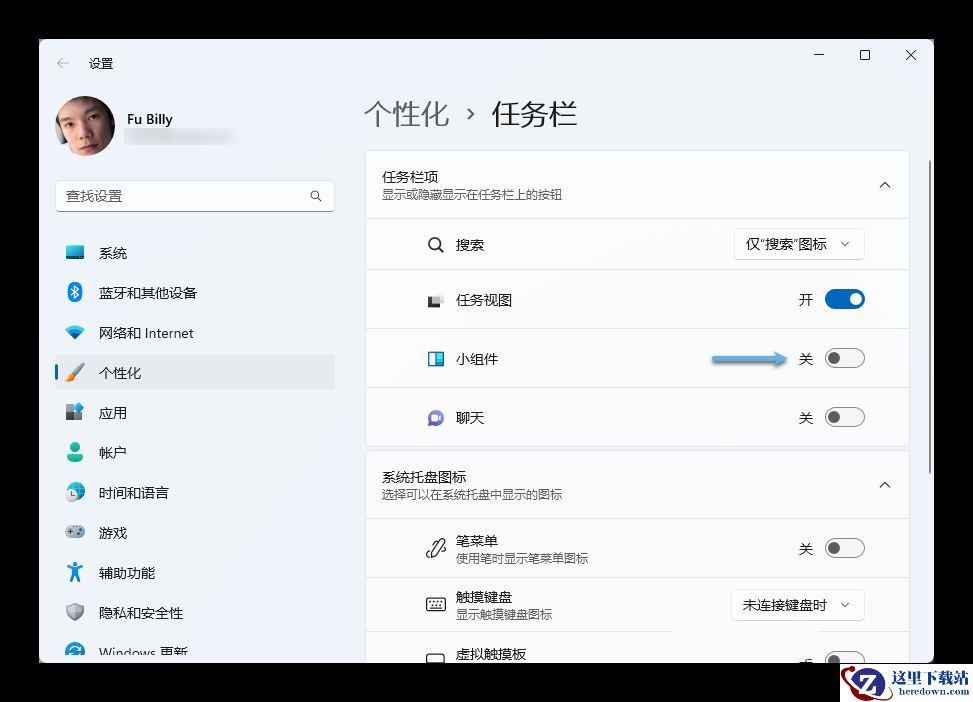Click the 辅助功能 accessibility figure icon
Image resolution: width=973 pixels, height=702 pixels.
(x=75, y=572)
